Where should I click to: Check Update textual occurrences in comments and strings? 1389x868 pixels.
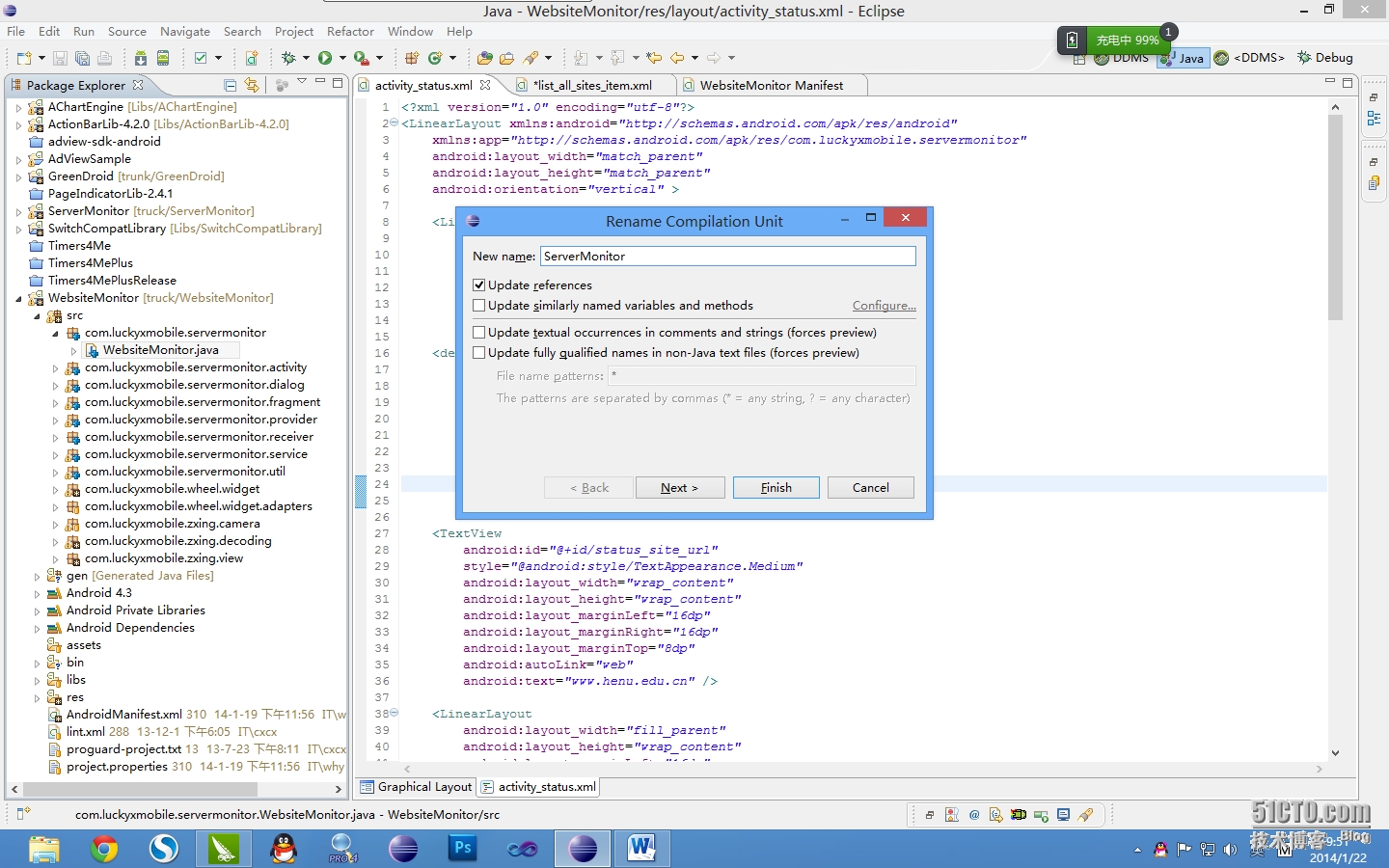tap(479, 333)
